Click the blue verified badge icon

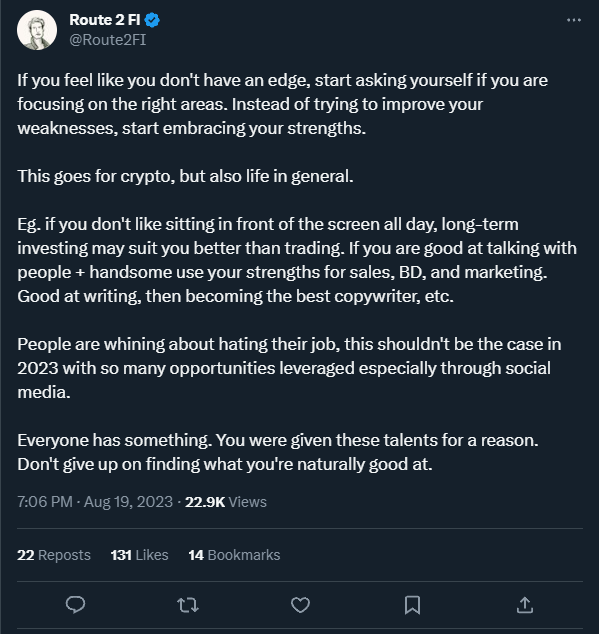tap(152, 20)
